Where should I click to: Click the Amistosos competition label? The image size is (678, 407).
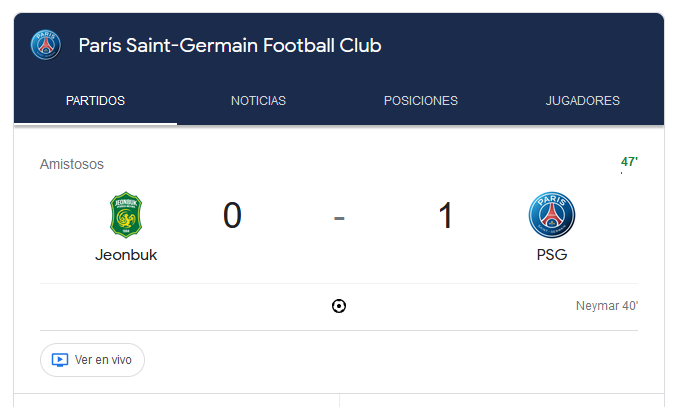point(72,164)
